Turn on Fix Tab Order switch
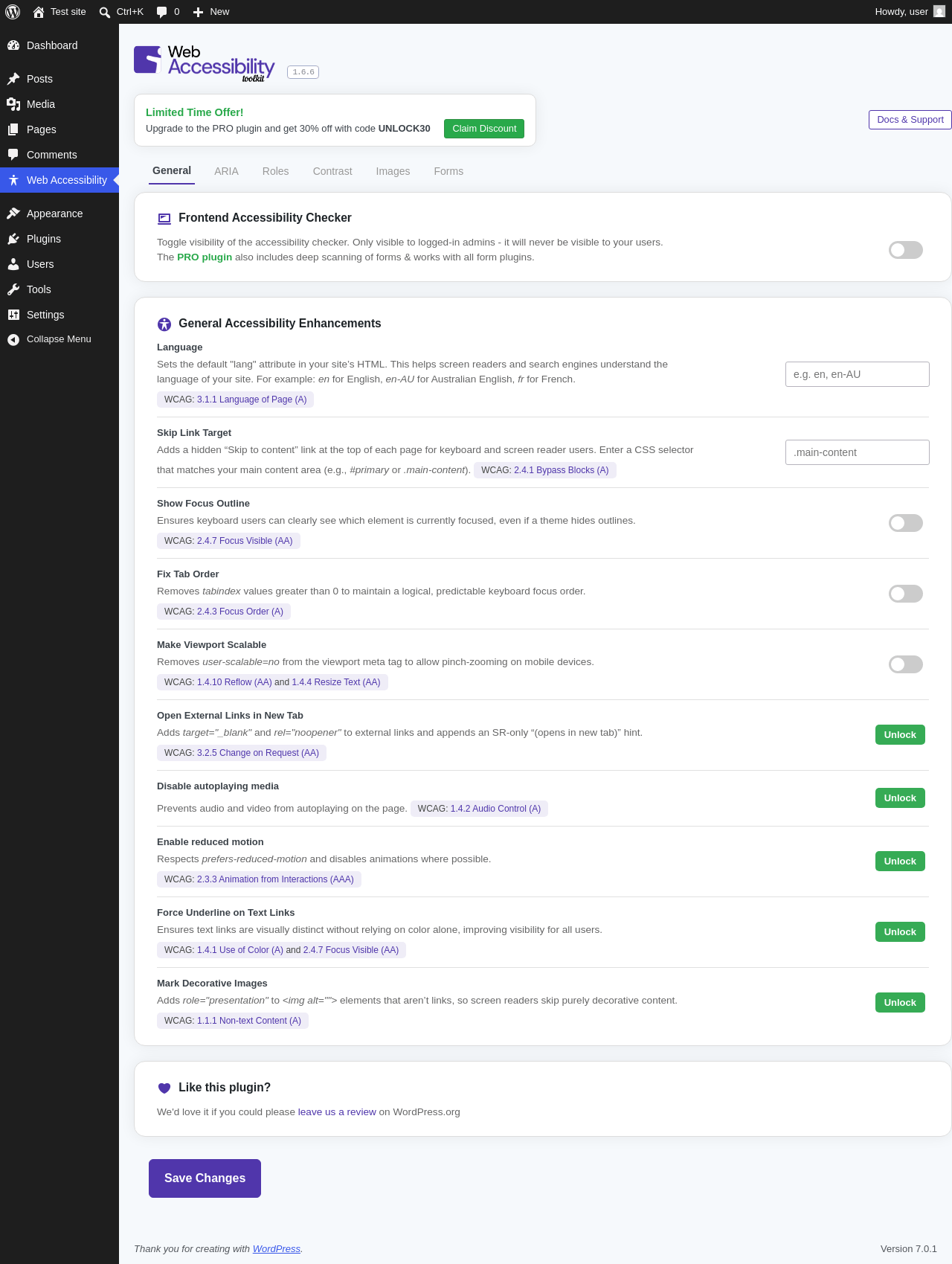 (906, 594)
